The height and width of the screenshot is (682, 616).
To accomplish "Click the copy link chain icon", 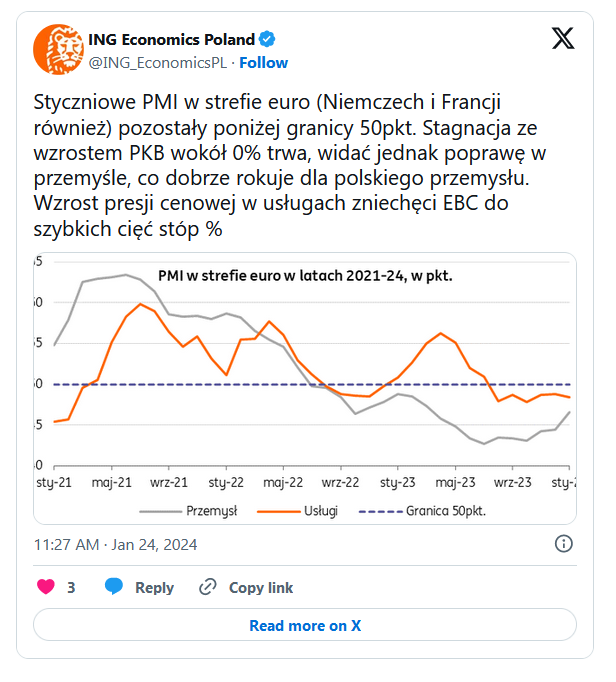I will pos(208,587).
